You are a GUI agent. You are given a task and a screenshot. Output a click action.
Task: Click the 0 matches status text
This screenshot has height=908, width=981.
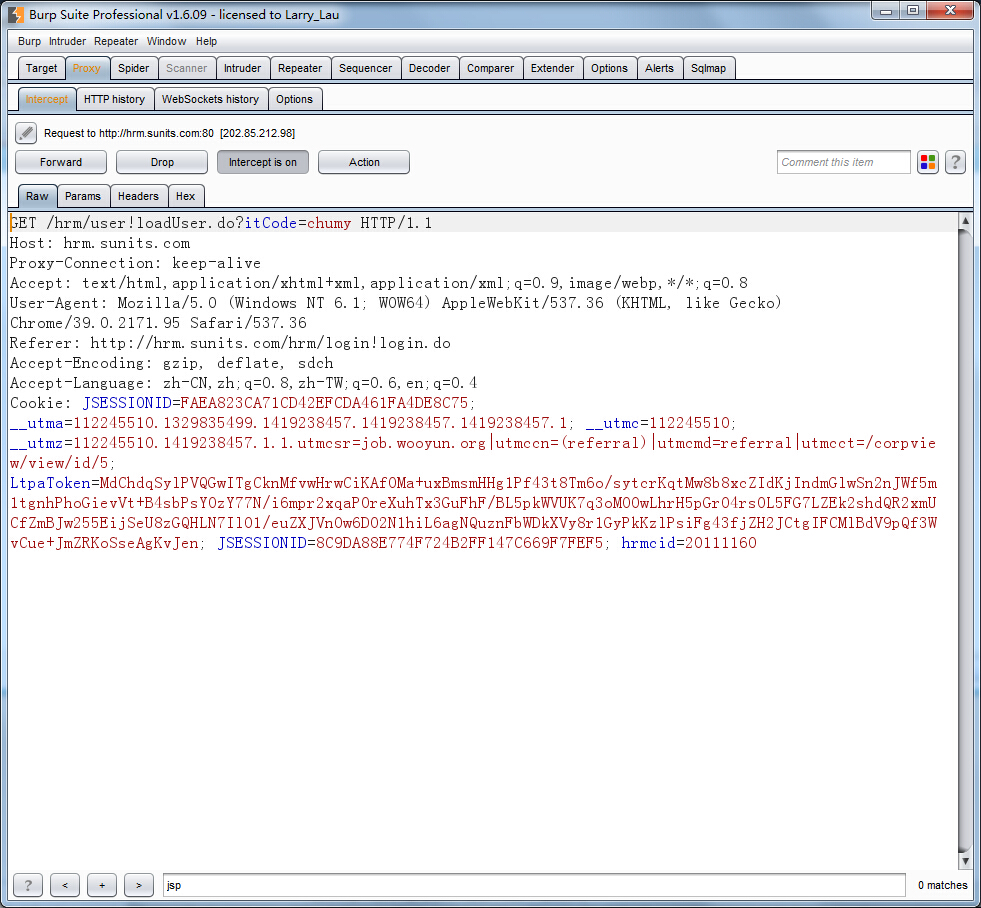point(942,885)
